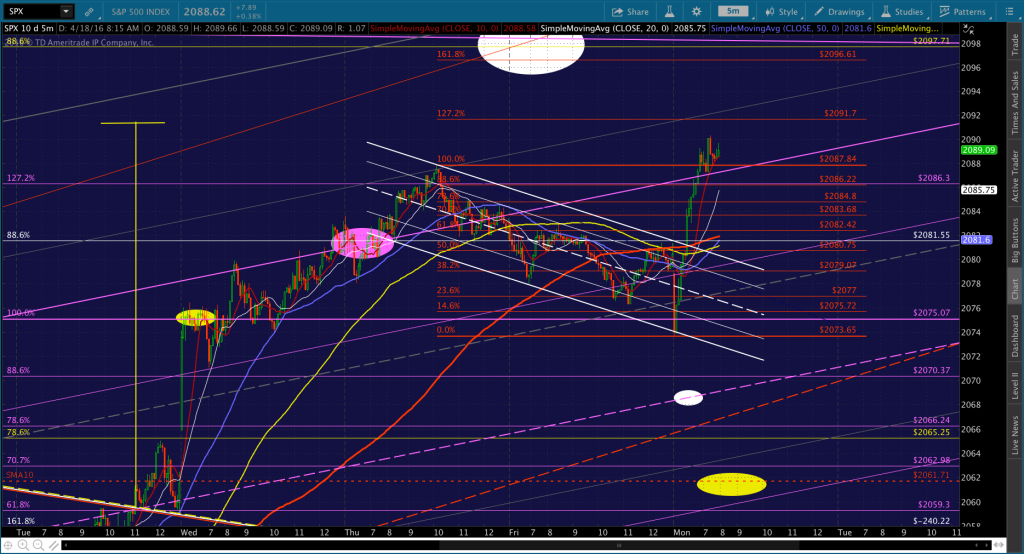The width and height of the screenshot is (1024, 554).
Task: Switch to Big Buttons side tab
Action: point(1015,240)
